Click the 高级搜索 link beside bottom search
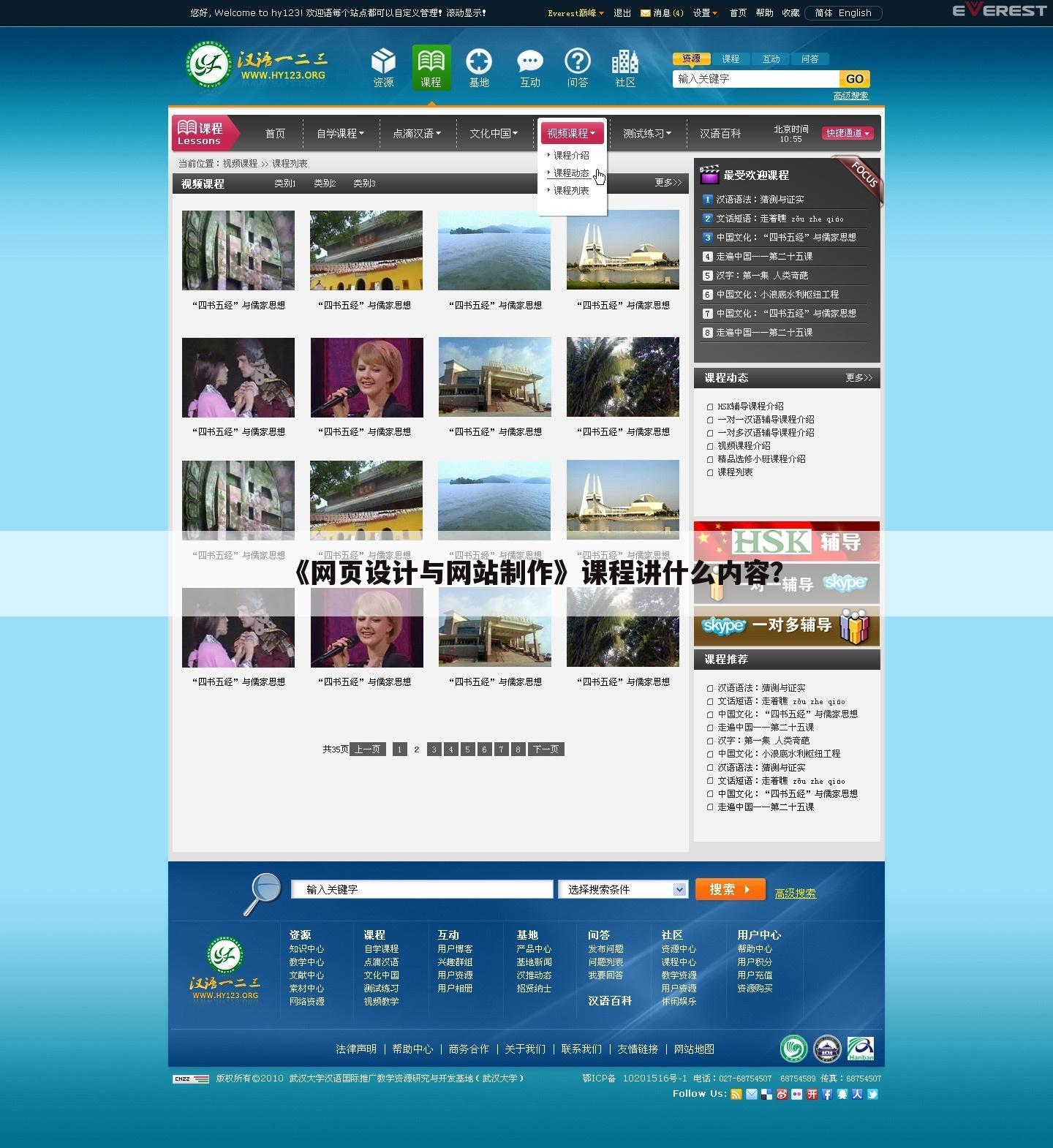Screen dimensions: 1053x1148 [x=795, y=894]
